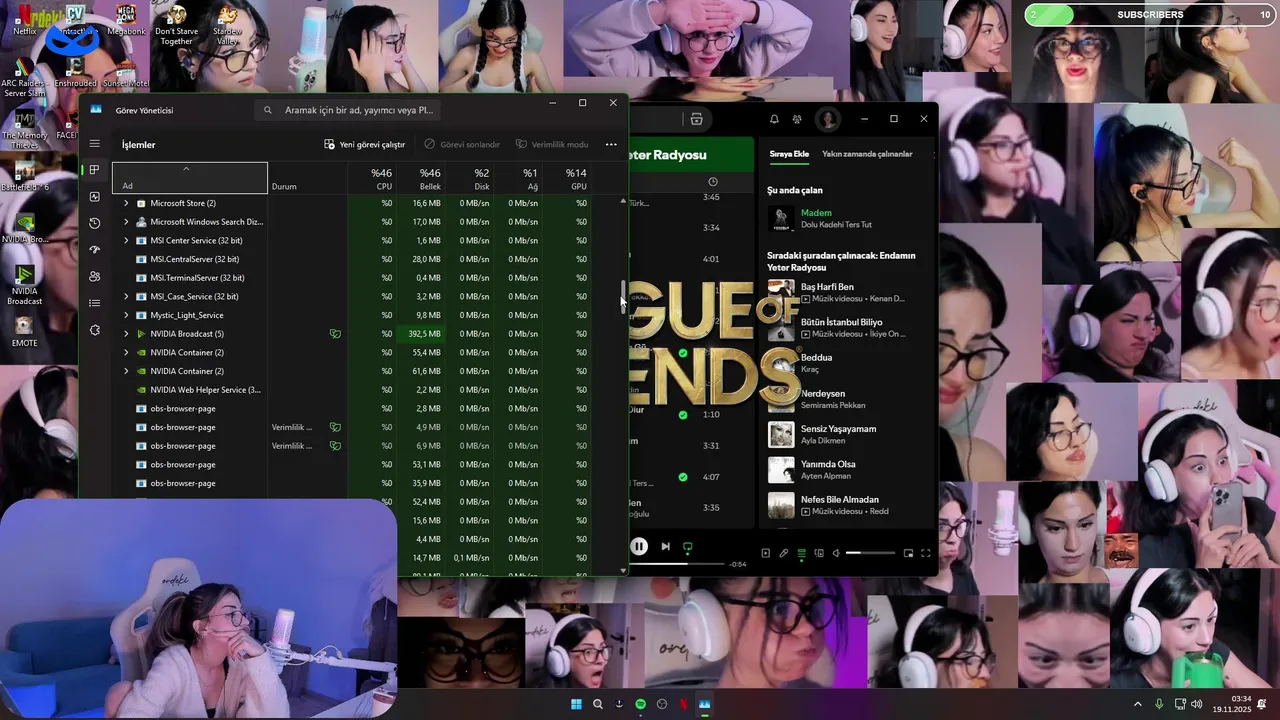Sort processes by Disk column
Screen dimensions: 1280x720
pos(469,178)
